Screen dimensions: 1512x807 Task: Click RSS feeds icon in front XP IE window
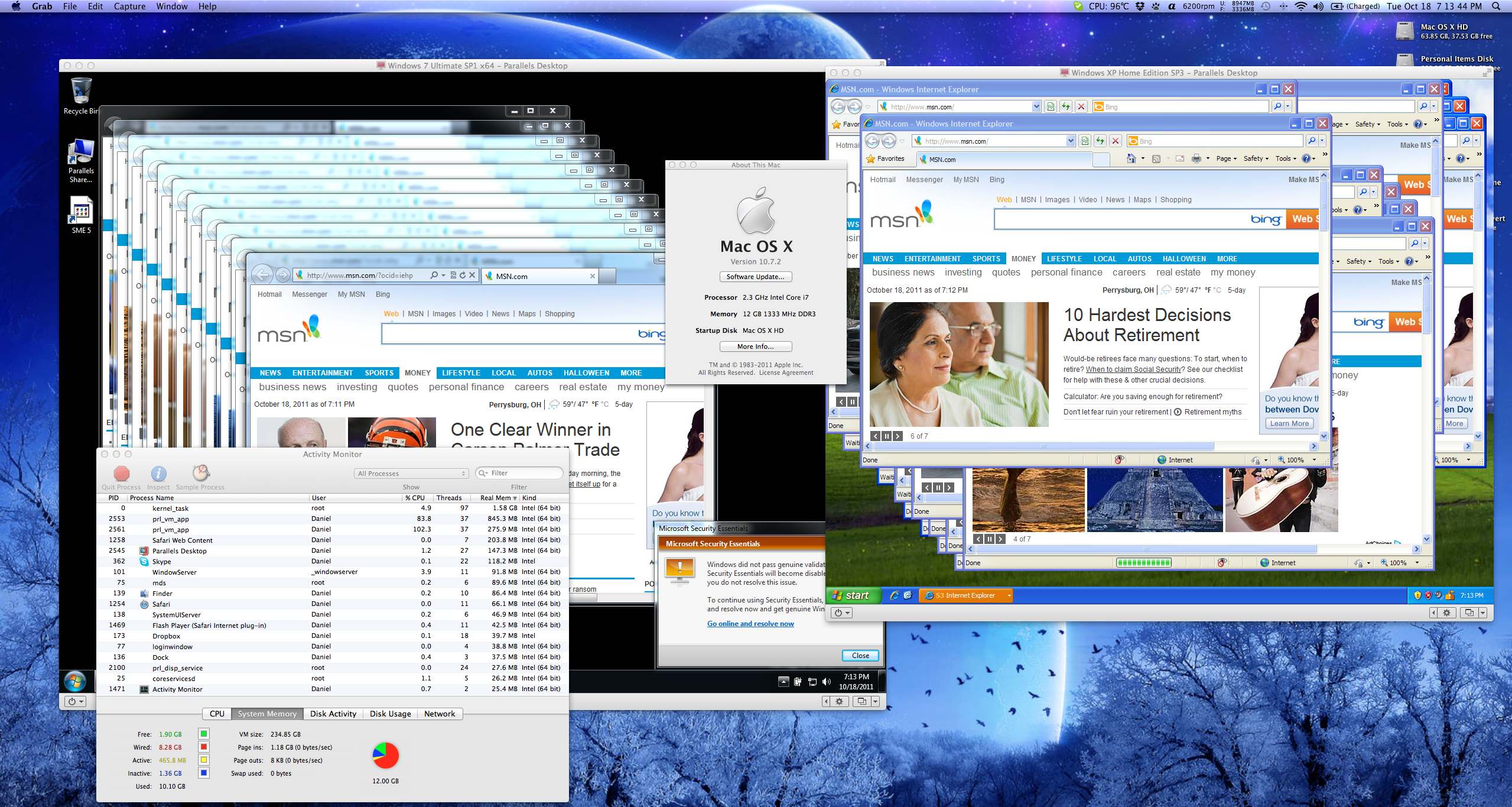coord(1156,158)
